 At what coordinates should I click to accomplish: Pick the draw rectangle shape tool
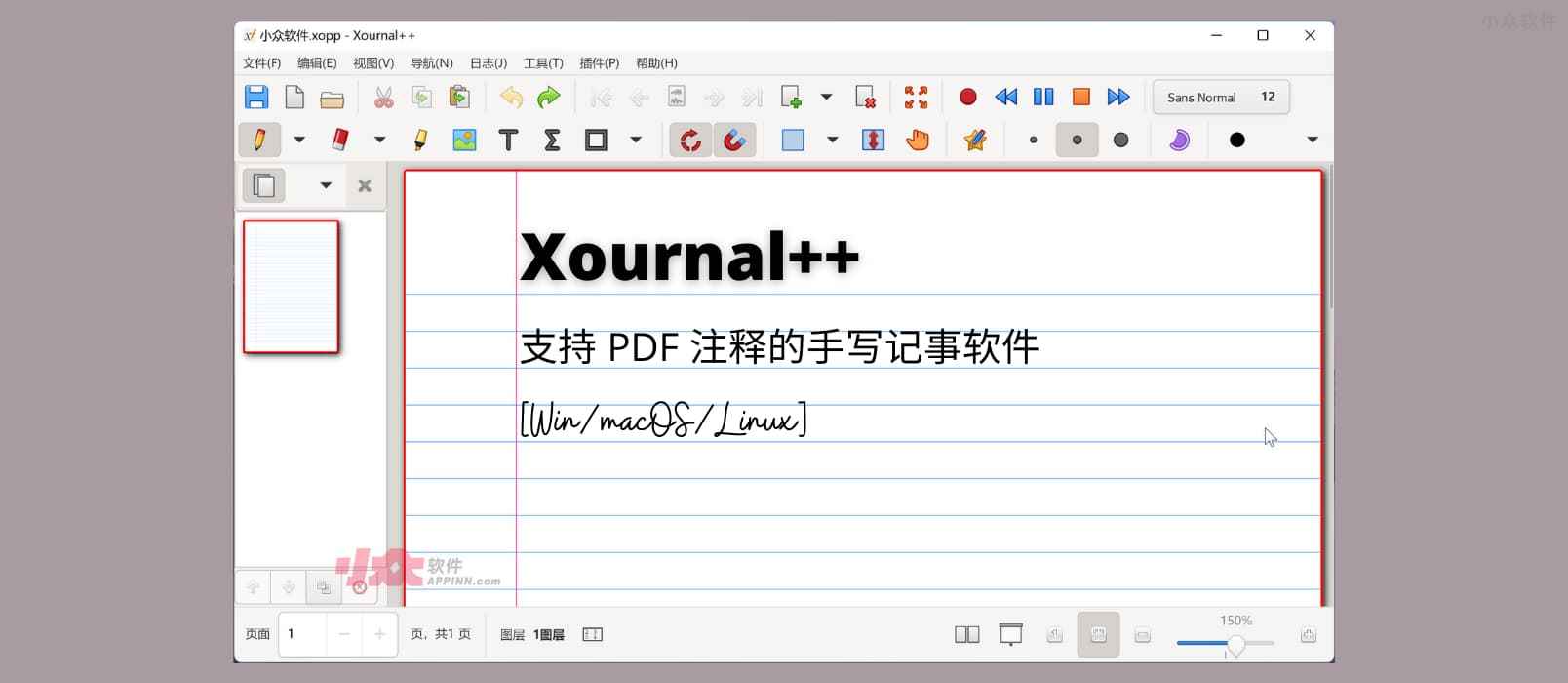tap(596, 140)
